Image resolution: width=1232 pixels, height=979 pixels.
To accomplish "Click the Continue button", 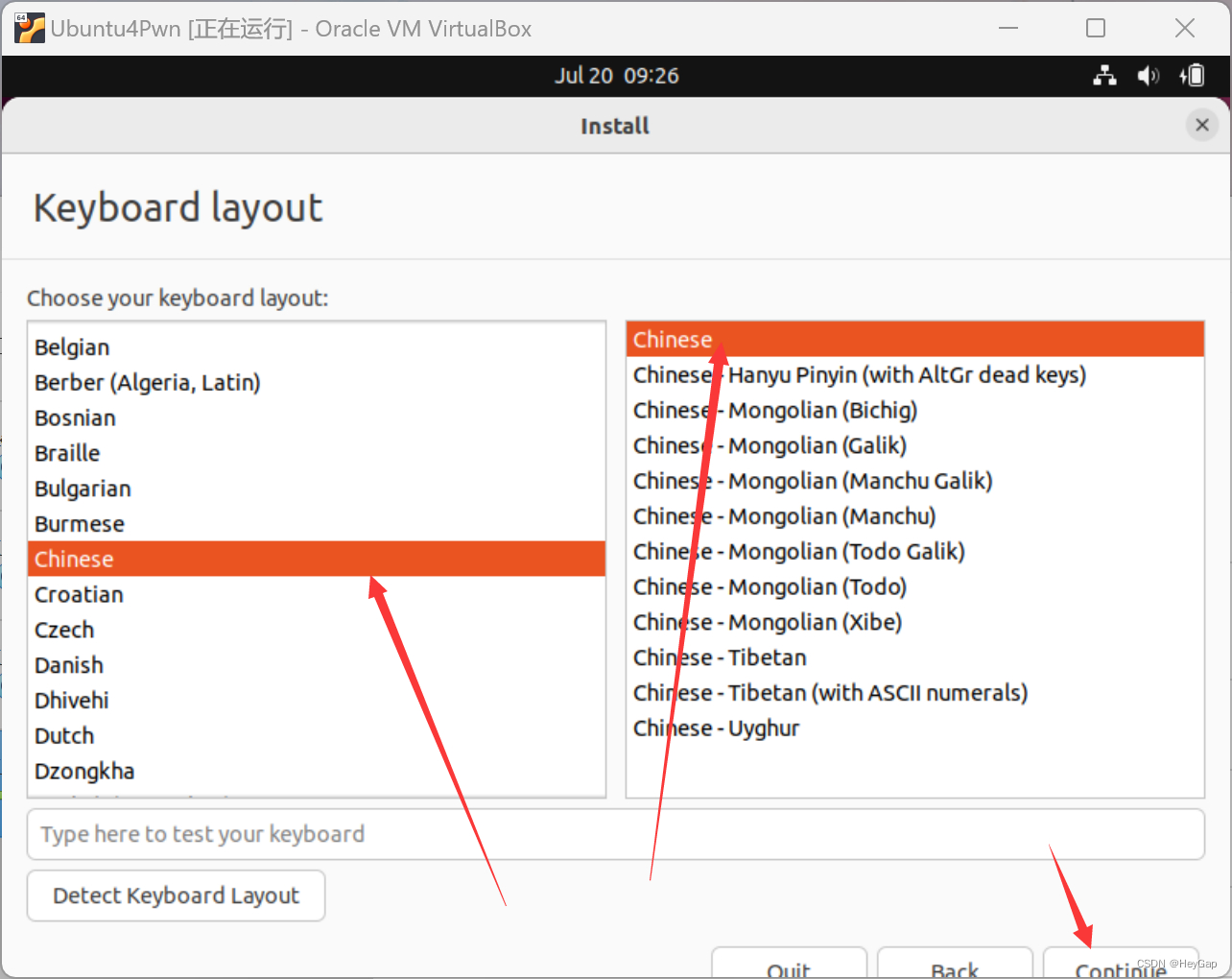I will pos(1121,967).
